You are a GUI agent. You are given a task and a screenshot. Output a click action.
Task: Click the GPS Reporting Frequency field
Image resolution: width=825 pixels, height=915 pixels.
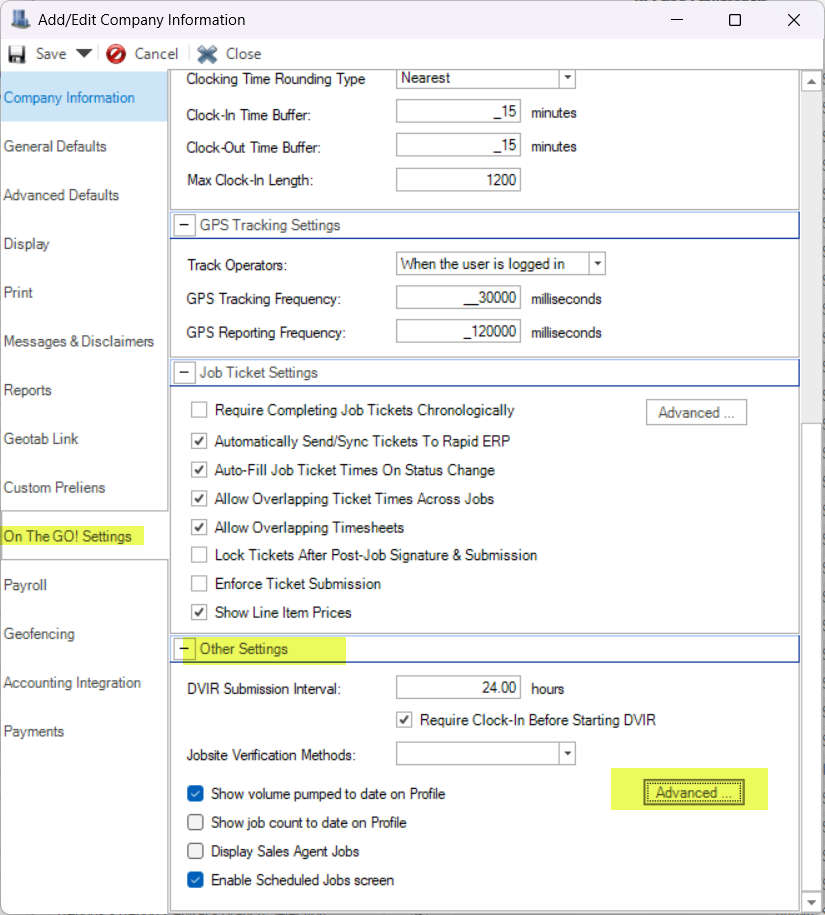click(458, 331)
